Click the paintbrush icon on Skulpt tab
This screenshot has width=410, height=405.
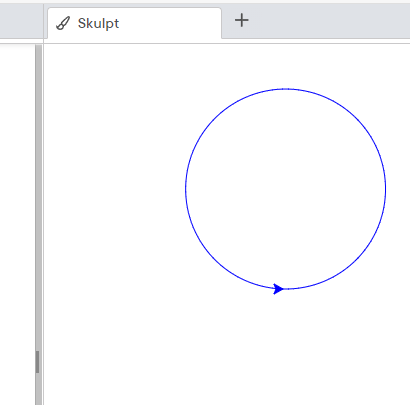click(x=63, y=23)
